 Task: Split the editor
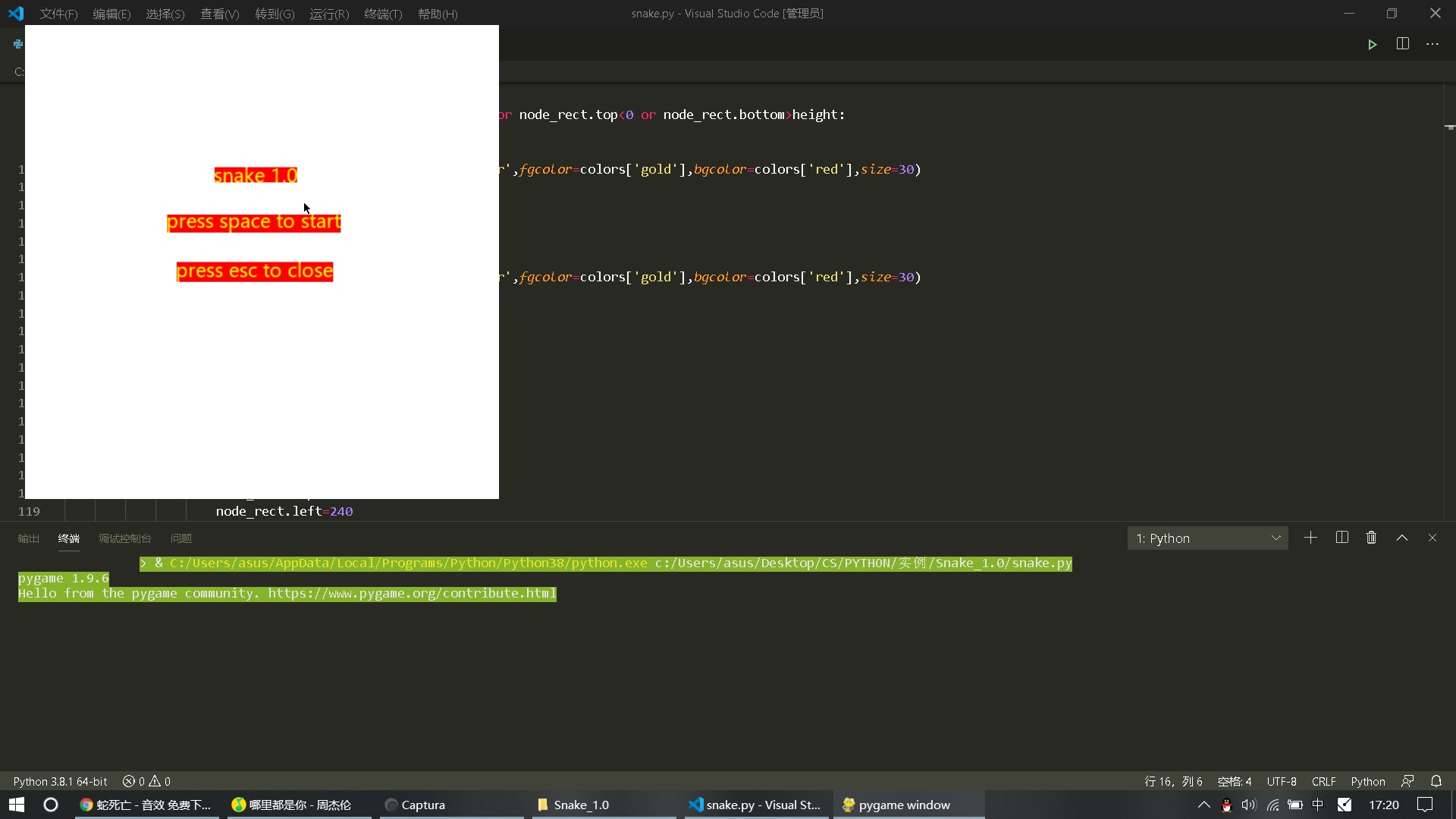[1403, 44]
